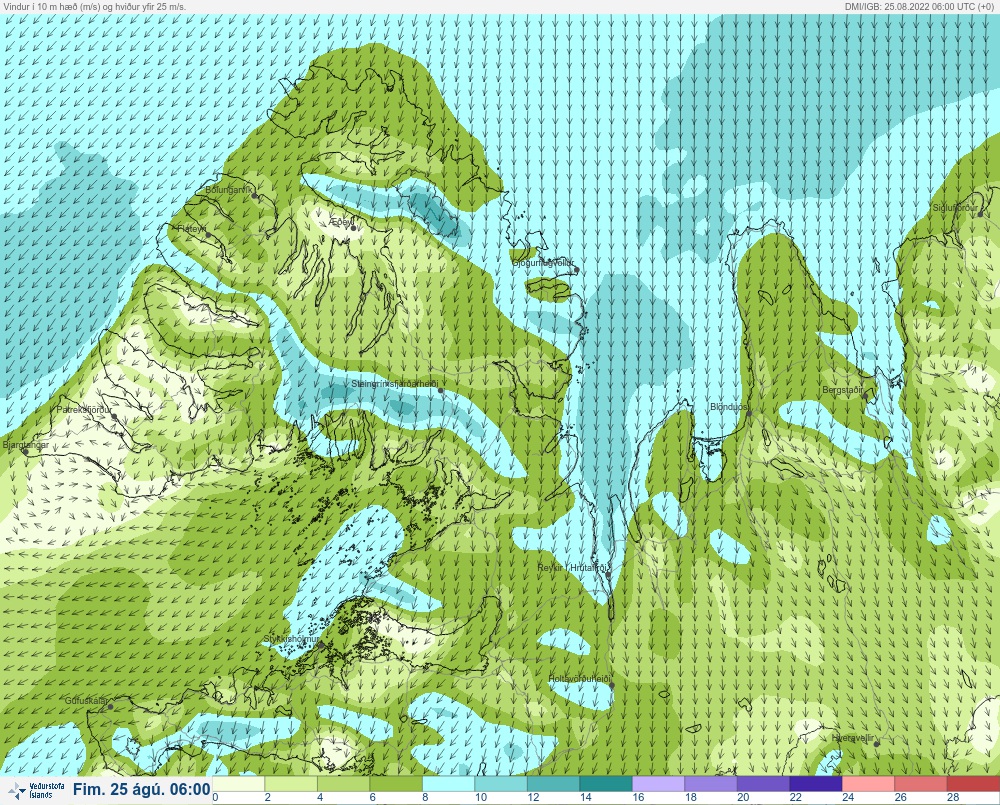This screenshot has width=1000, height=805.
Task: Select the Blönduós station label
Action: coord(728,407)
